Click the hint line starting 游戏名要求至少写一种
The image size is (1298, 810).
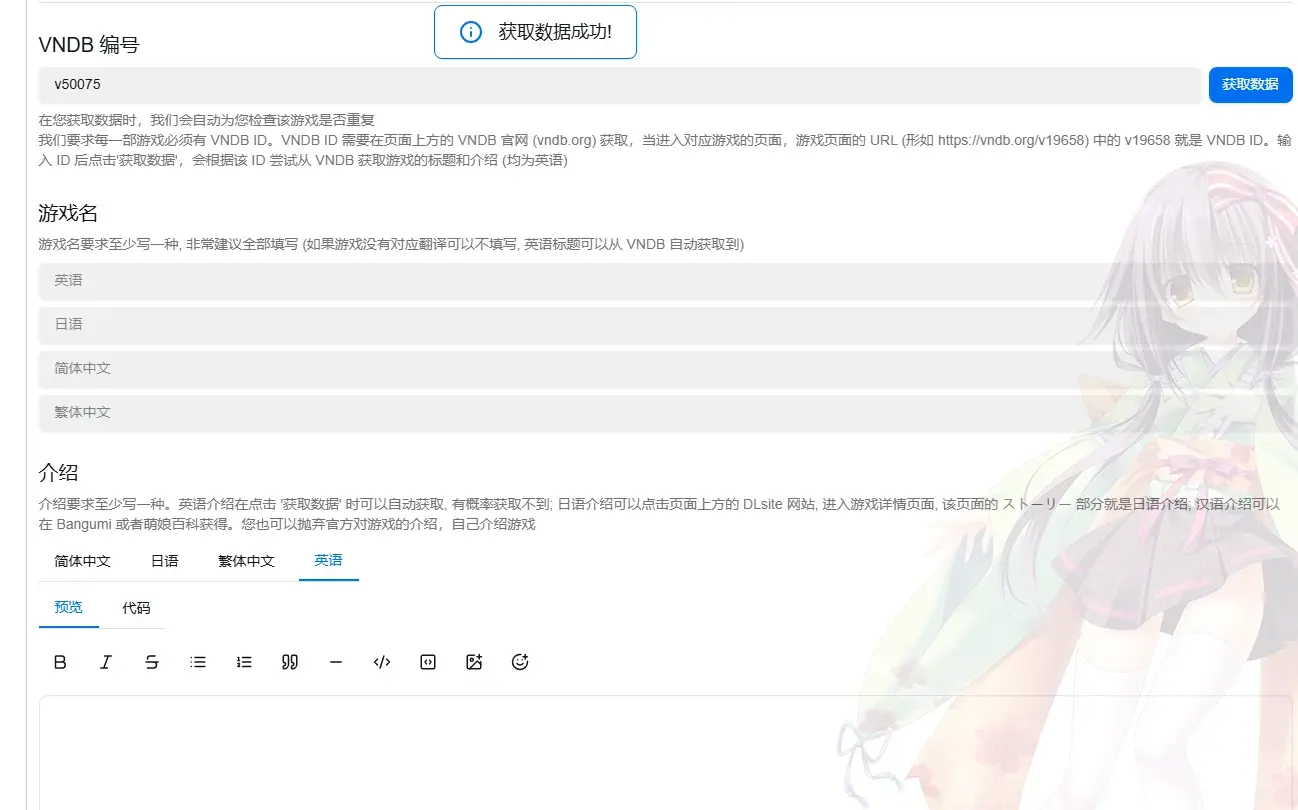[x=391, y=244]
